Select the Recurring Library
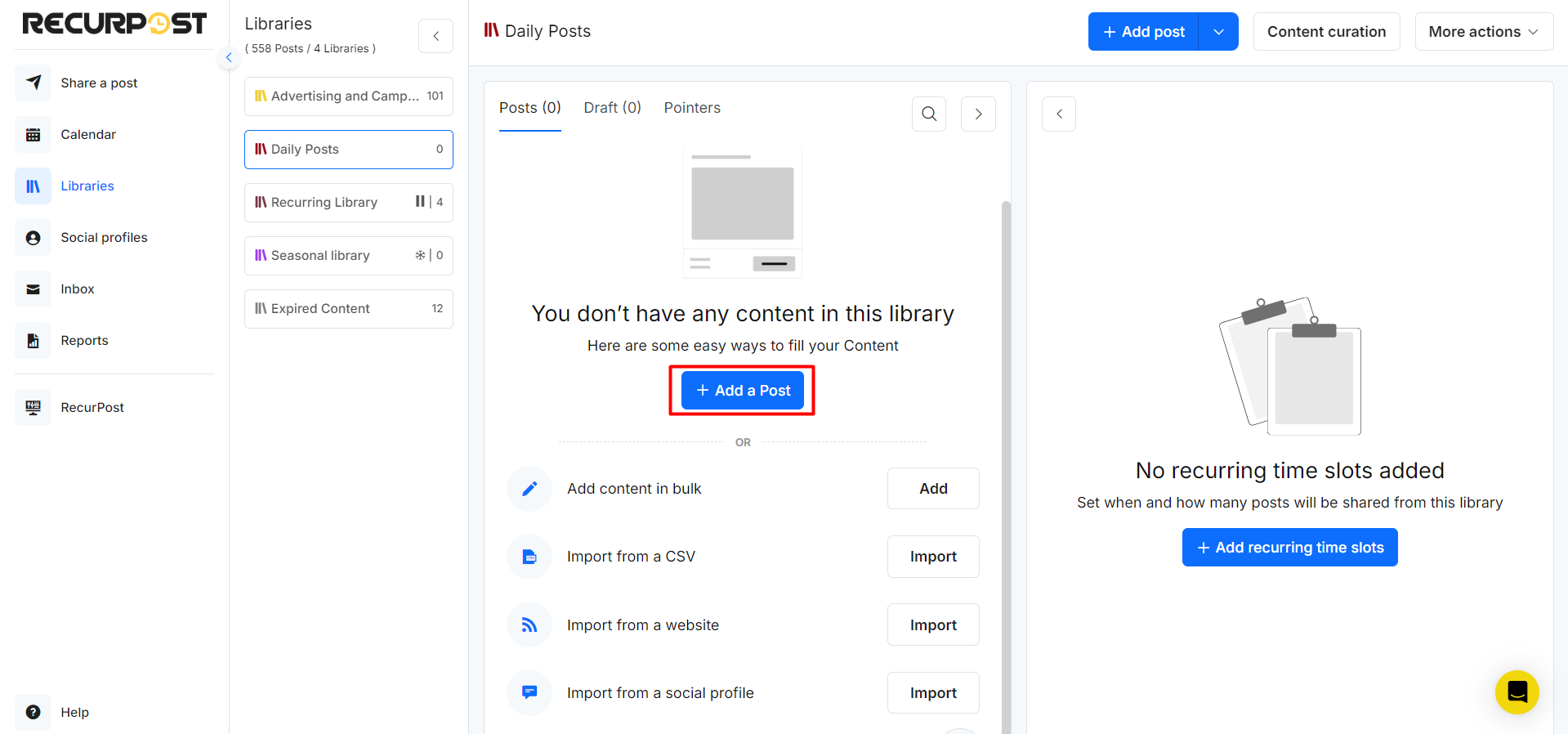 [349, 203]
